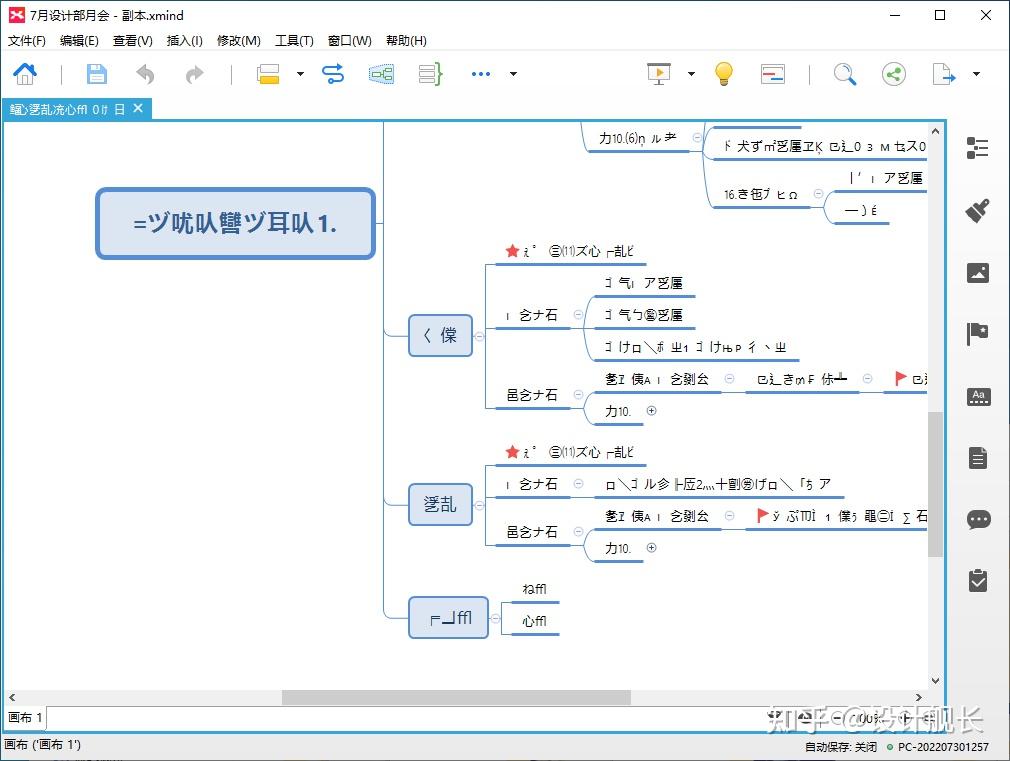
Task: Open the Zoom search tool
Action: pos(845,74)
